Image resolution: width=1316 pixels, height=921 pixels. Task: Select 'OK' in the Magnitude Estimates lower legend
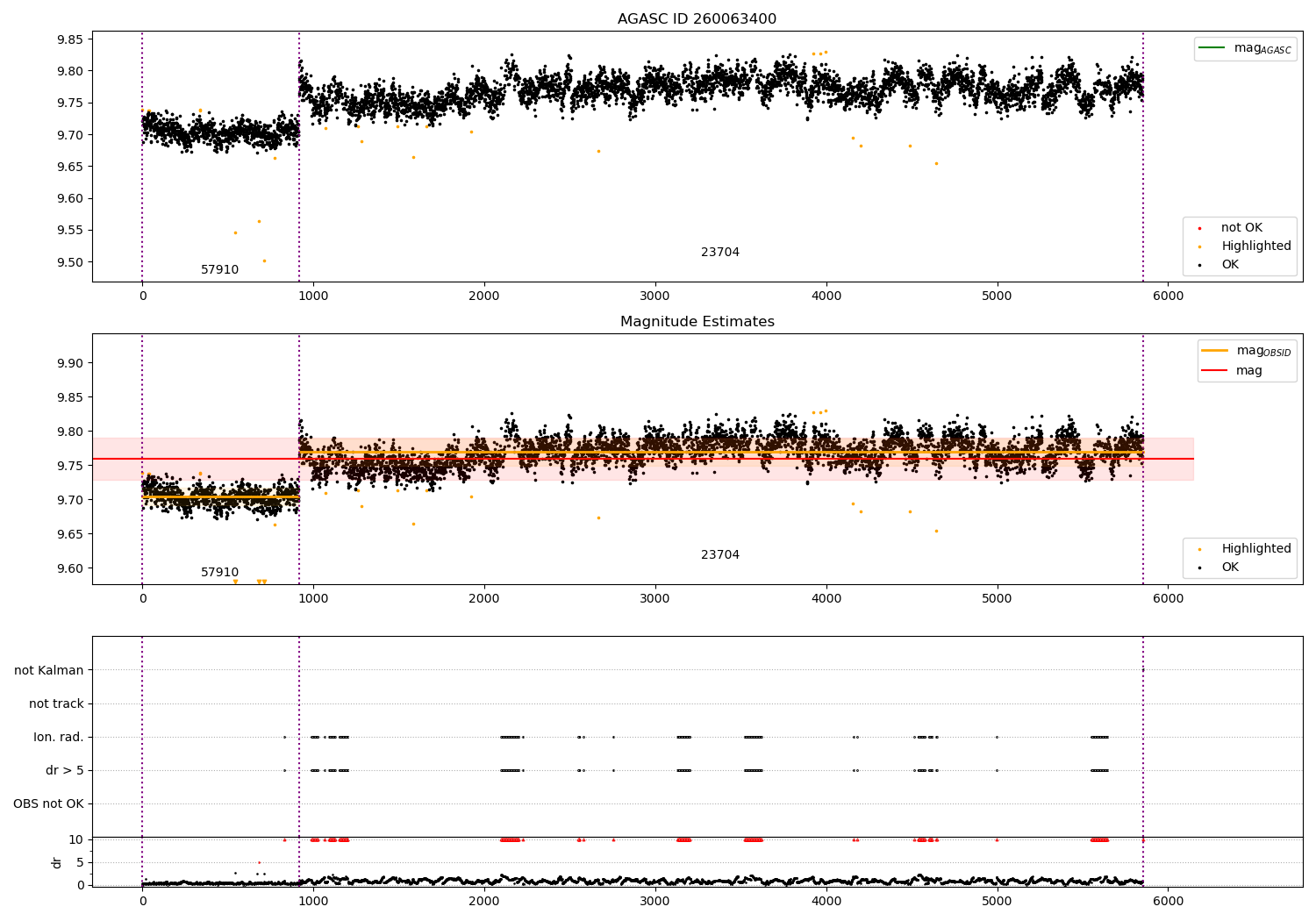(x=1230, y=568)
